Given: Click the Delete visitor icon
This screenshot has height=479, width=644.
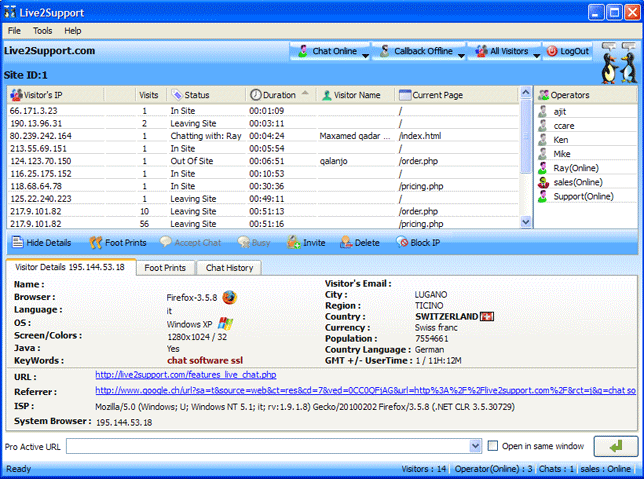Looking at the screenshot, I should 346,242.
